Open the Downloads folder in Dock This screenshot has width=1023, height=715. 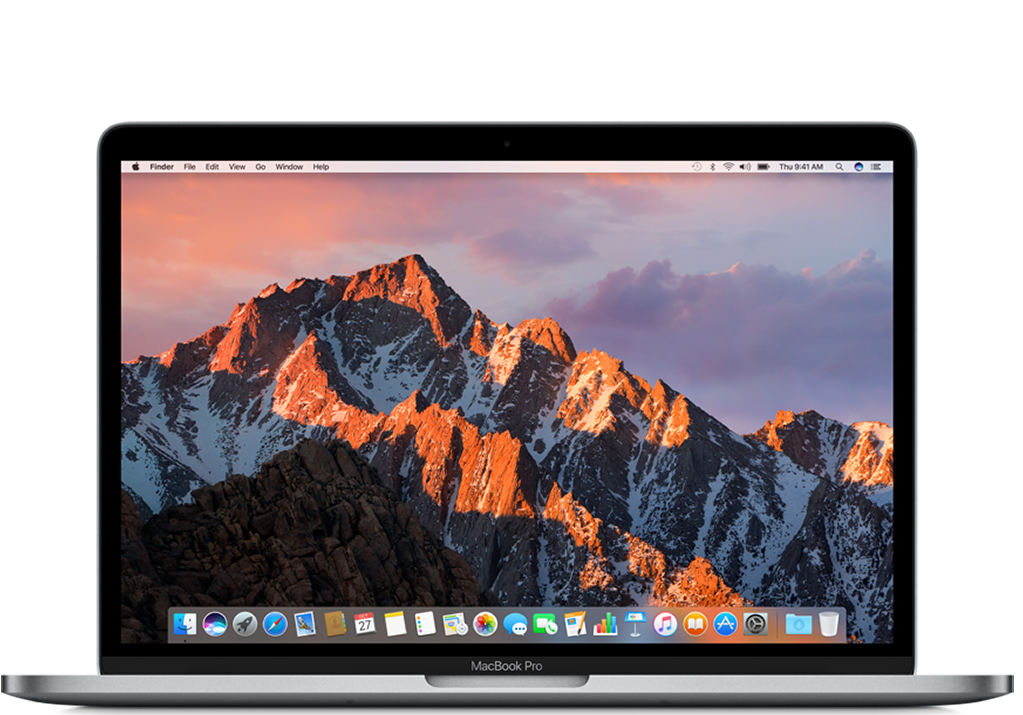click(x=799, y=624)
